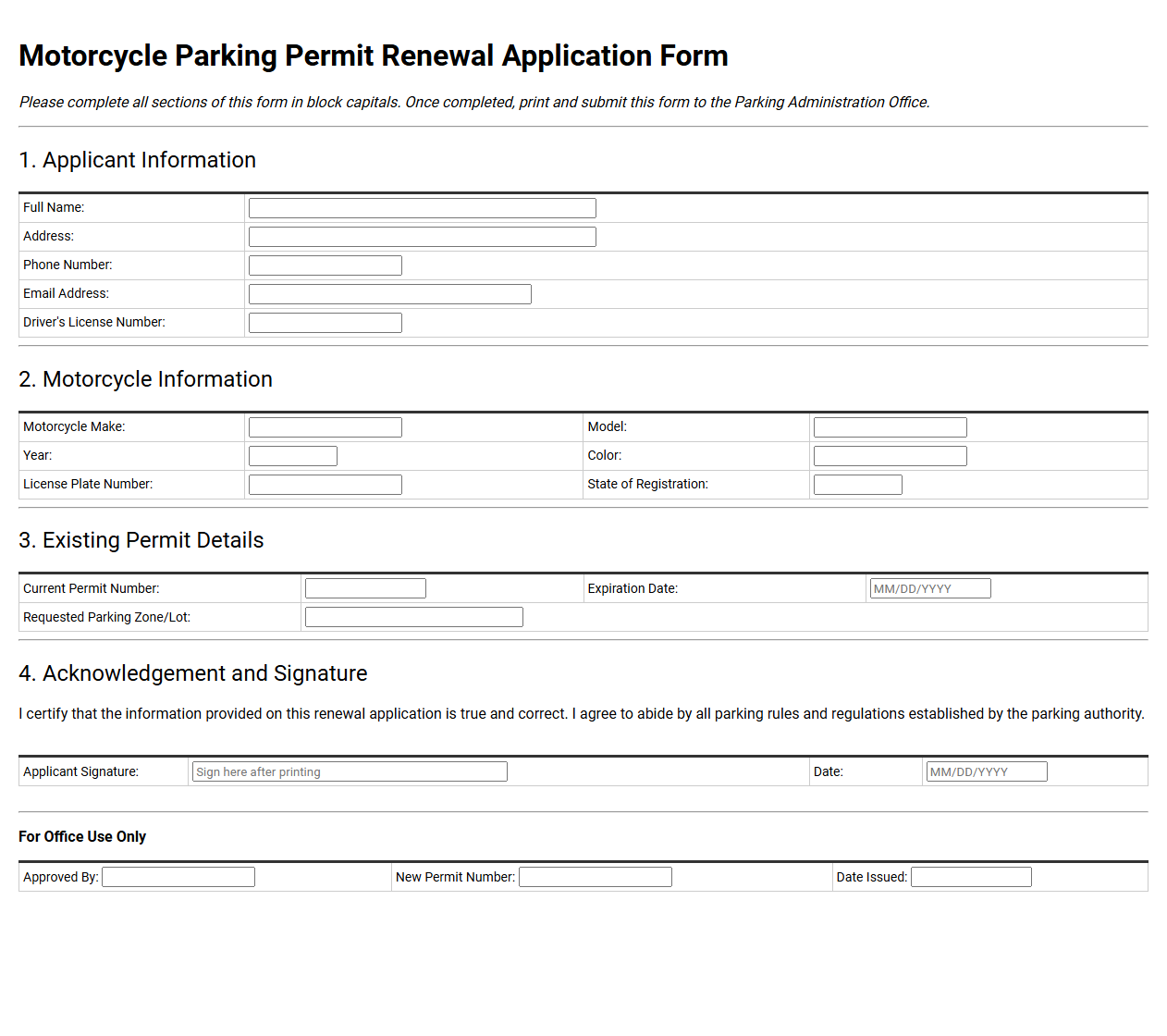Select the Phone Number field
This screenshot has width=1167, height=1036.
(326, 265)
